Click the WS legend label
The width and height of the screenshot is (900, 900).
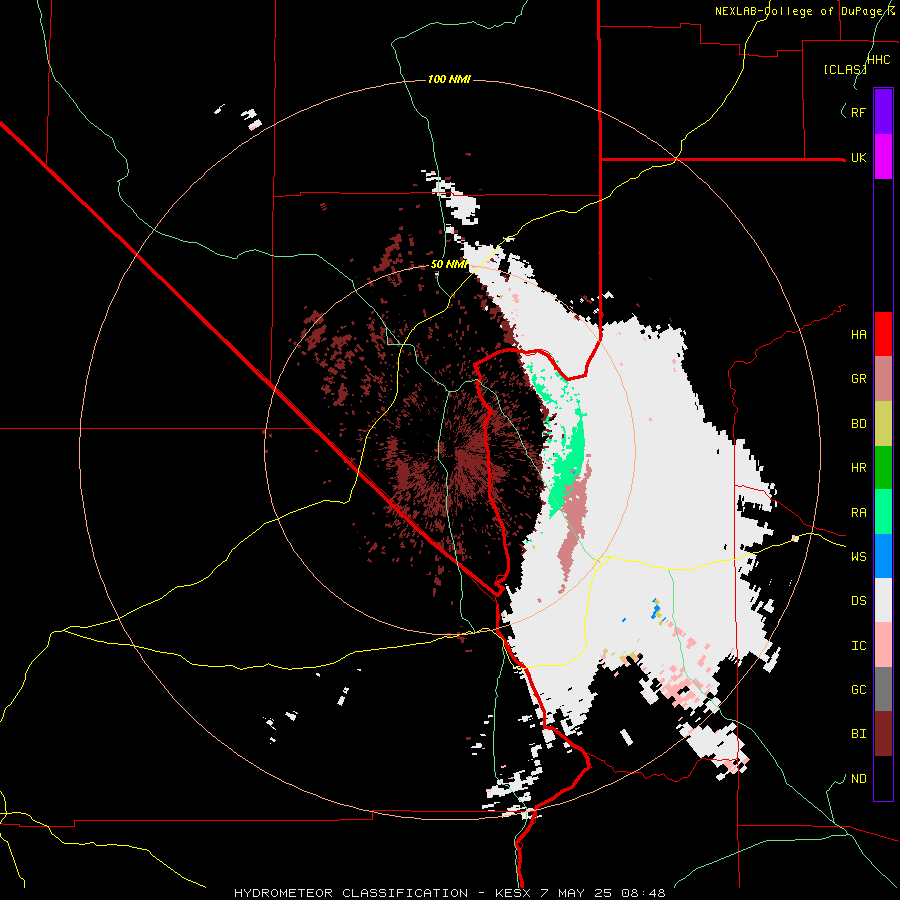858,556
